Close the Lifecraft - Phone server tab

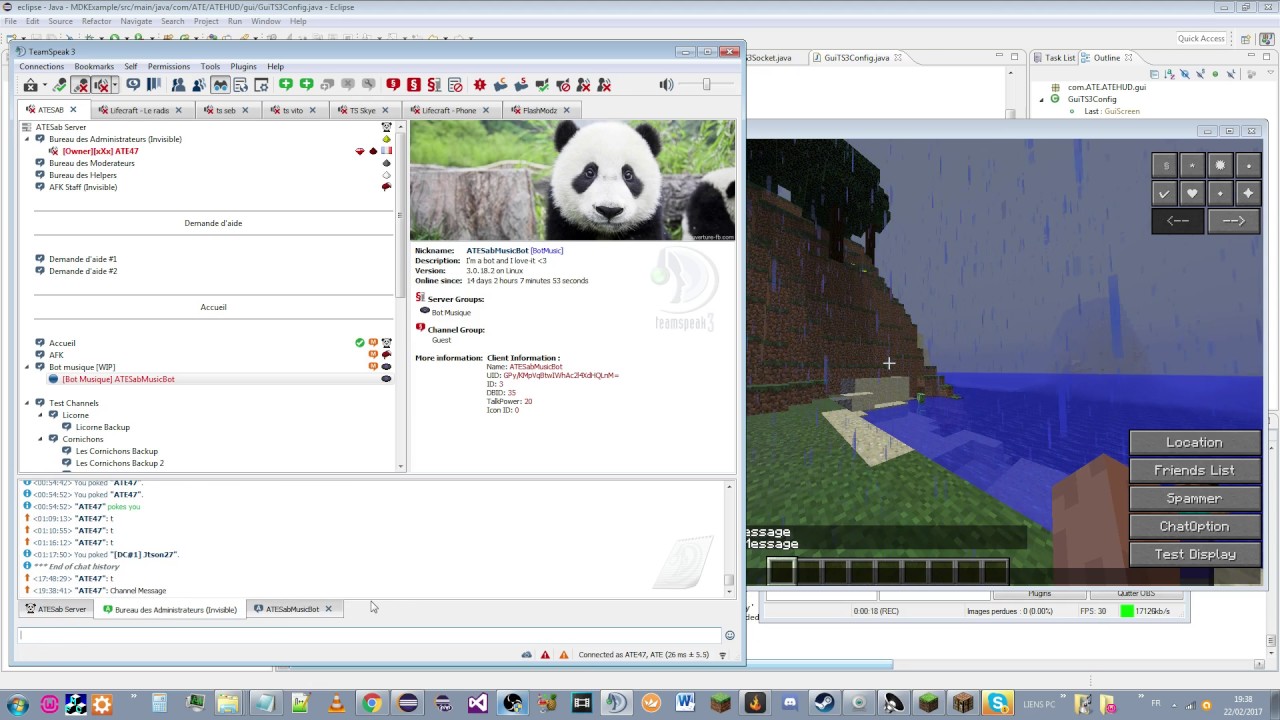coord(486,110)
